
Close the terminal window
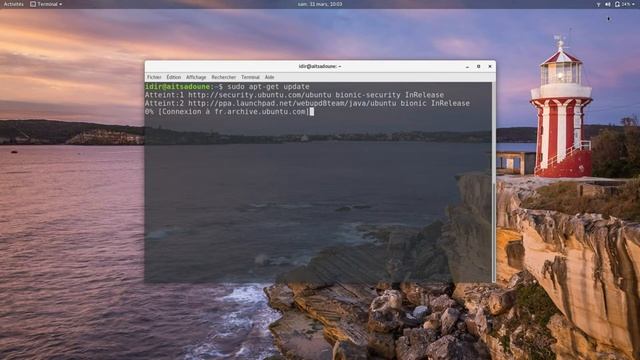click(x=490, y=67)
